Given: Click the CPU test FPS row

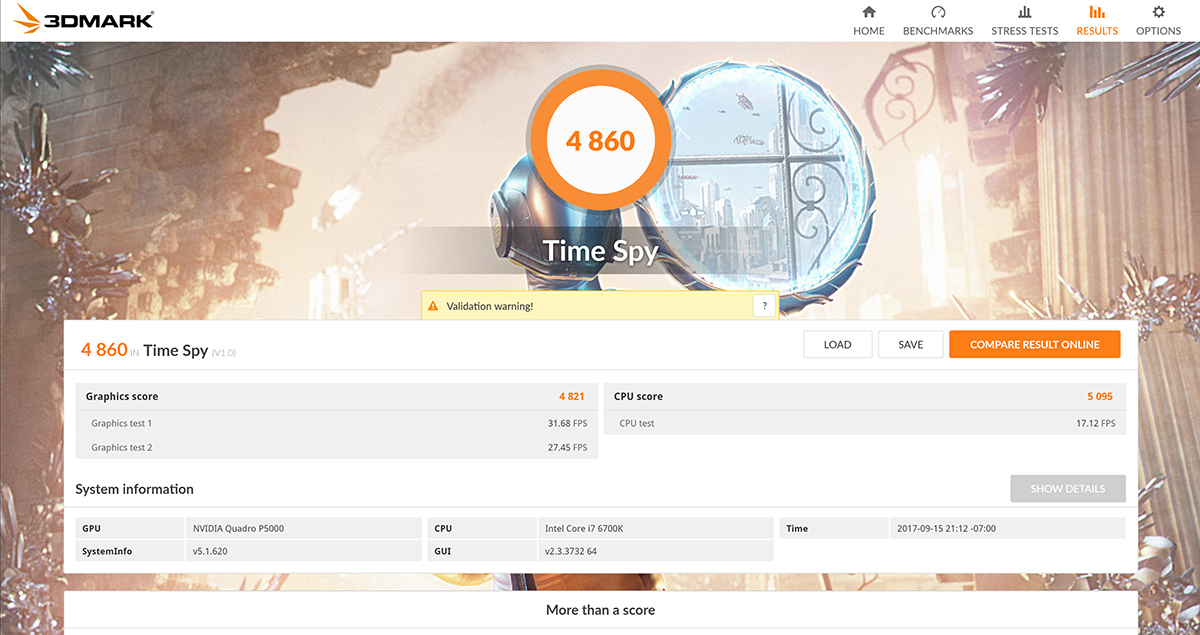Looking at the screenshot, I should (864, 423).
